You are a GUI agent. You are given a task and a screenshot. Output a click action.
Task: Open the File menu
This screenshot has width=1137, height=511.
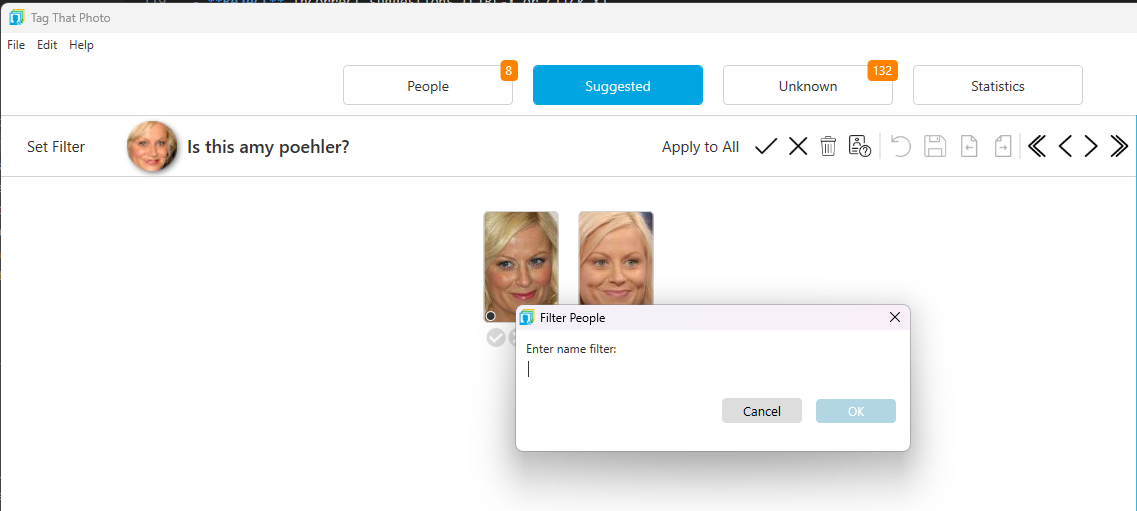coord(16,45)
